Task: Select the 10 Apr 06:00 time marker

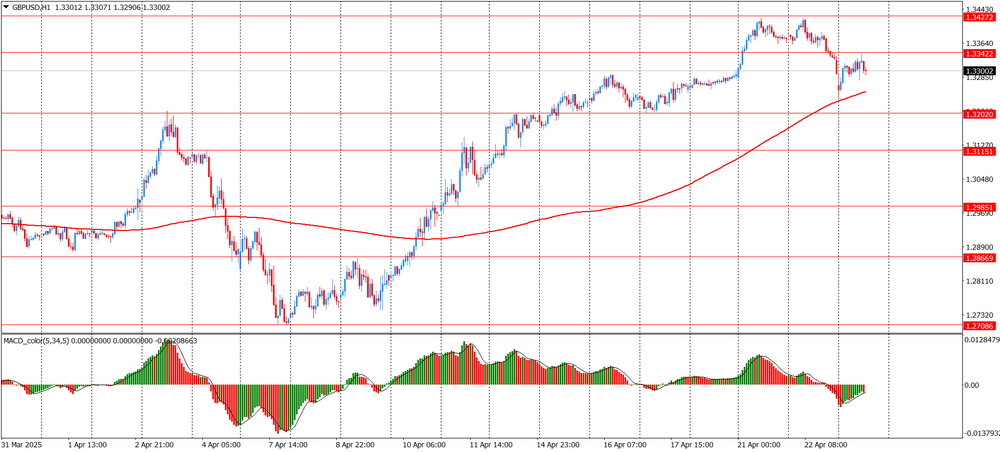Action: 422,444
